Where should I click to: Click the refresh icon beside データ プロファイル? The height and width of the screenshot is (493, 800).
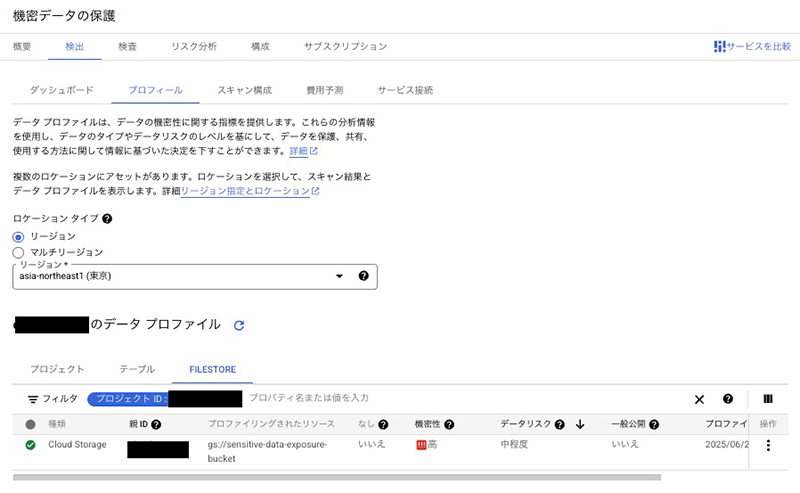coord(239,326)
